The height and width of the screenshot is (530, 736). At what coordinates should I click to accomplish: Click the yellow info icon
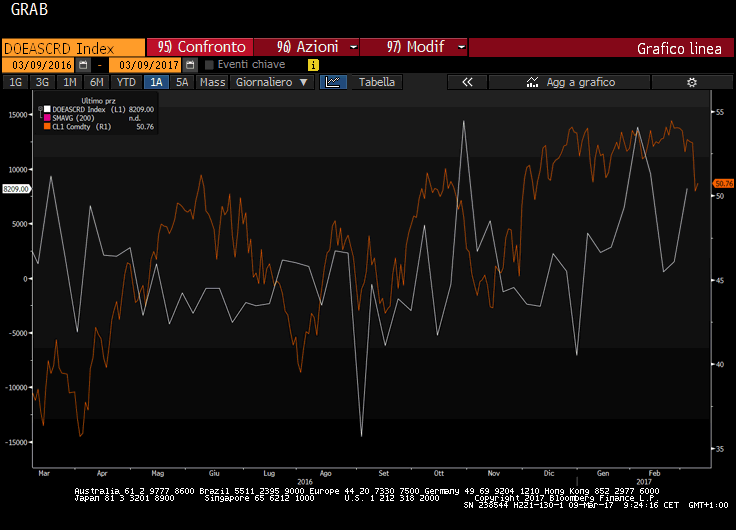[313, 65]
